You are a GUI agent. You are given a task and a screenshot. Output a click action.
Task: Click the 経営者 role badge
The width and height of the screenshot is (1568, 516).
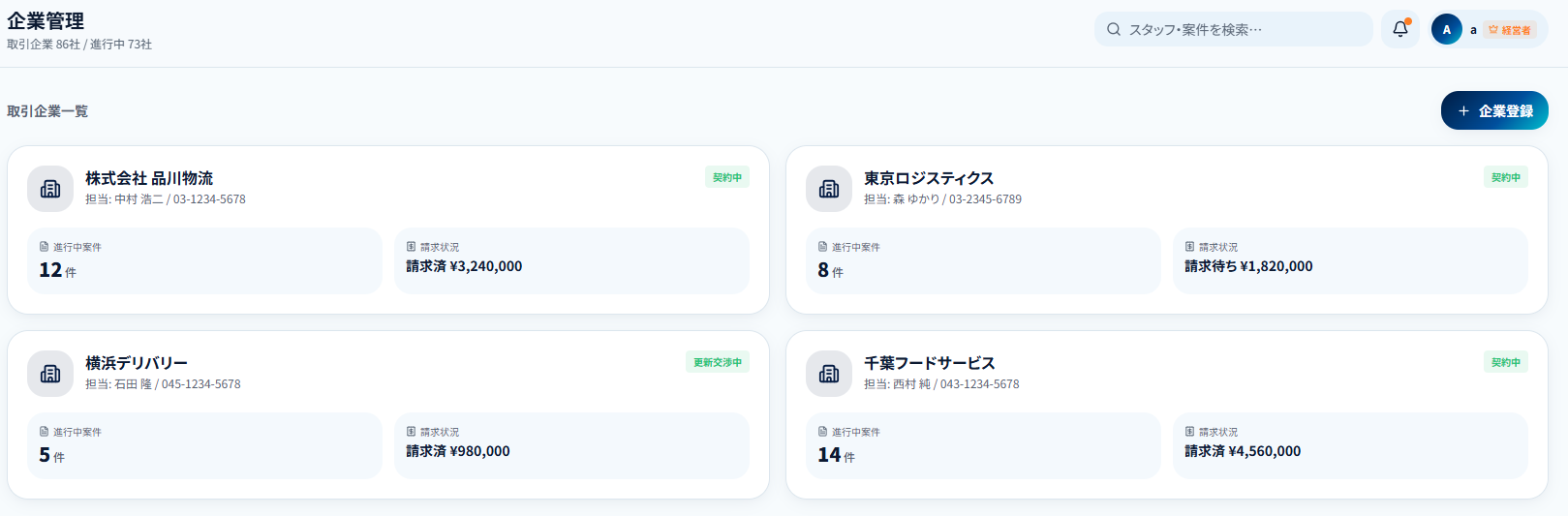coord(1510,30)
